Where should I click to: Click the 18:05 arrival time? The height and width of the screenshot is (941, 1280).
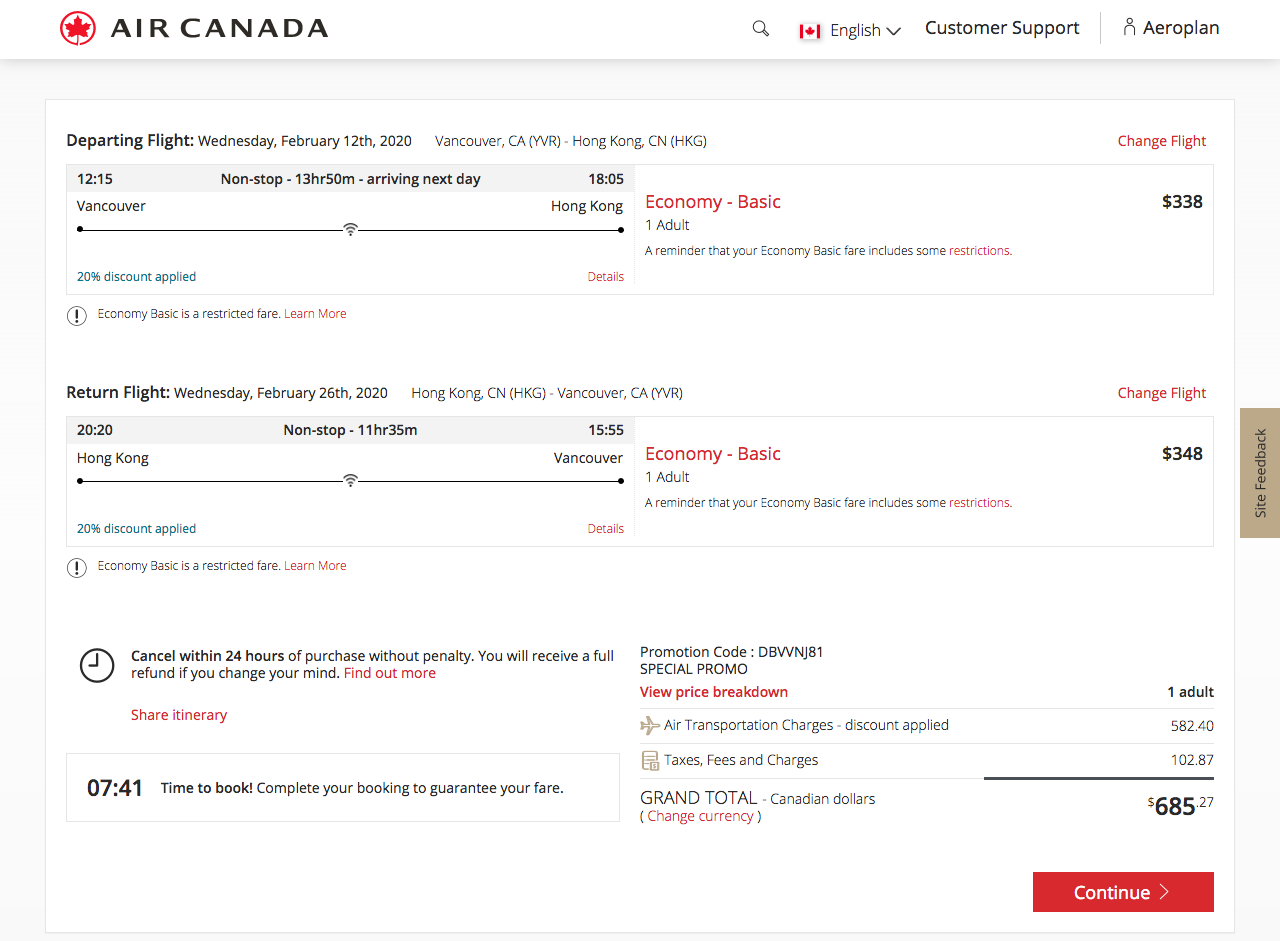[606, 179]
